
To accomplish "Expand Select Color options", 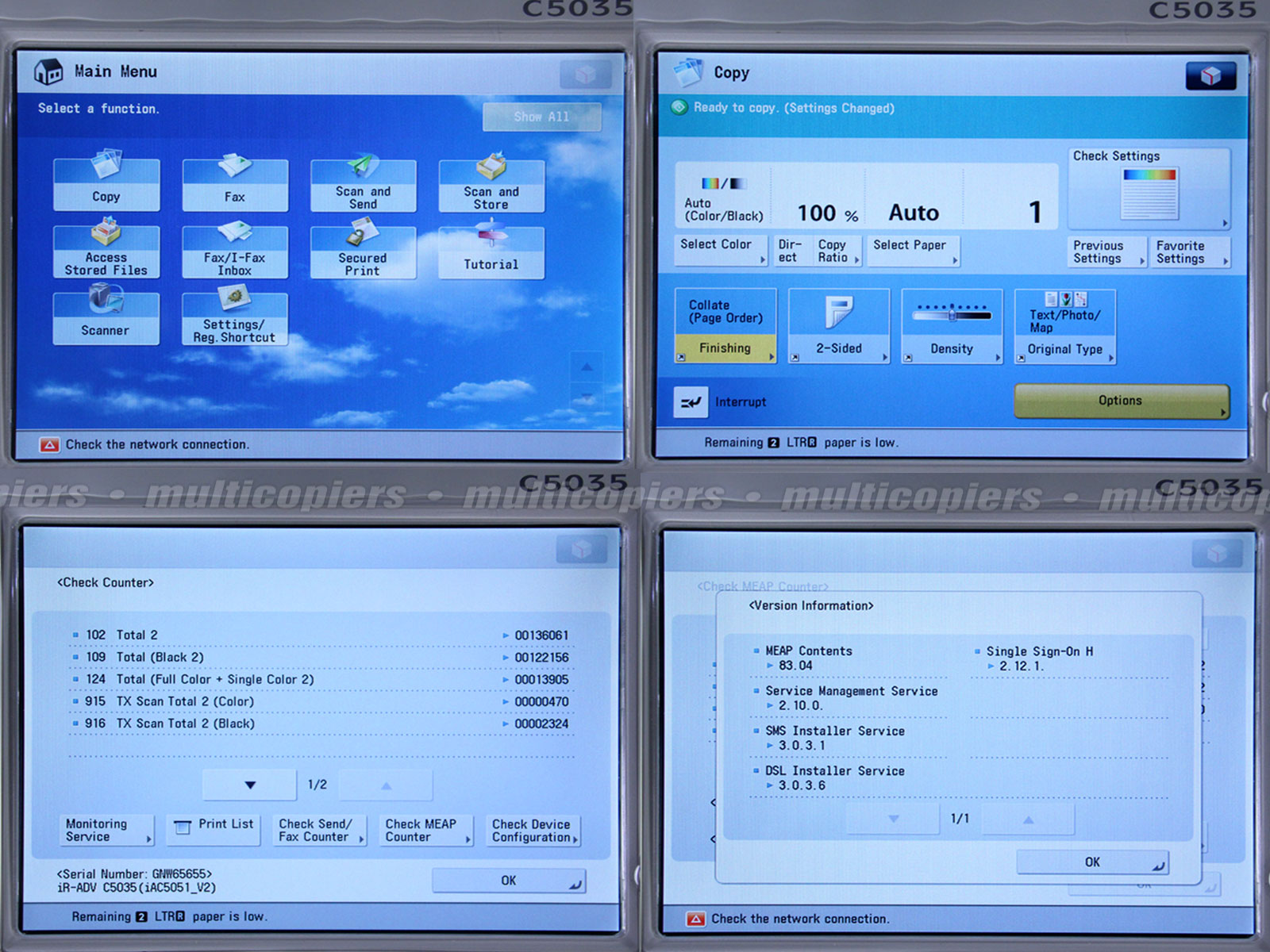I will [721, 250].
